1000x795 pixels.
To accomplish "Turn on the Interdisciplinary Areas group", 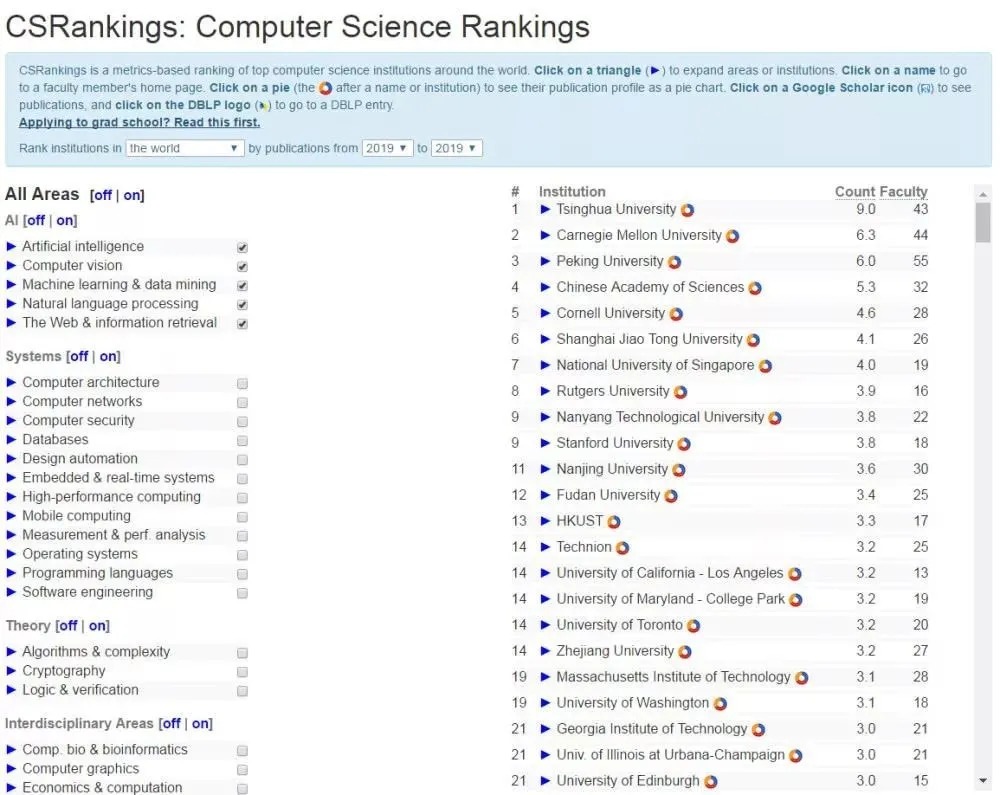I will click(201, 724).
